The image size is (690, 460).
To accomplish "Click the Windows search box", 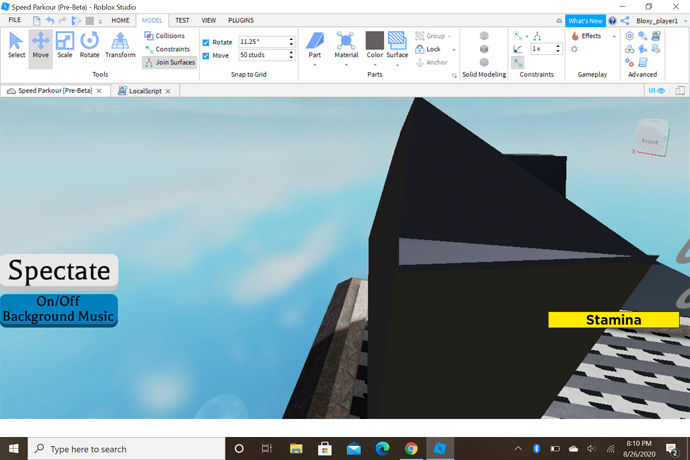I will [127, 449].
